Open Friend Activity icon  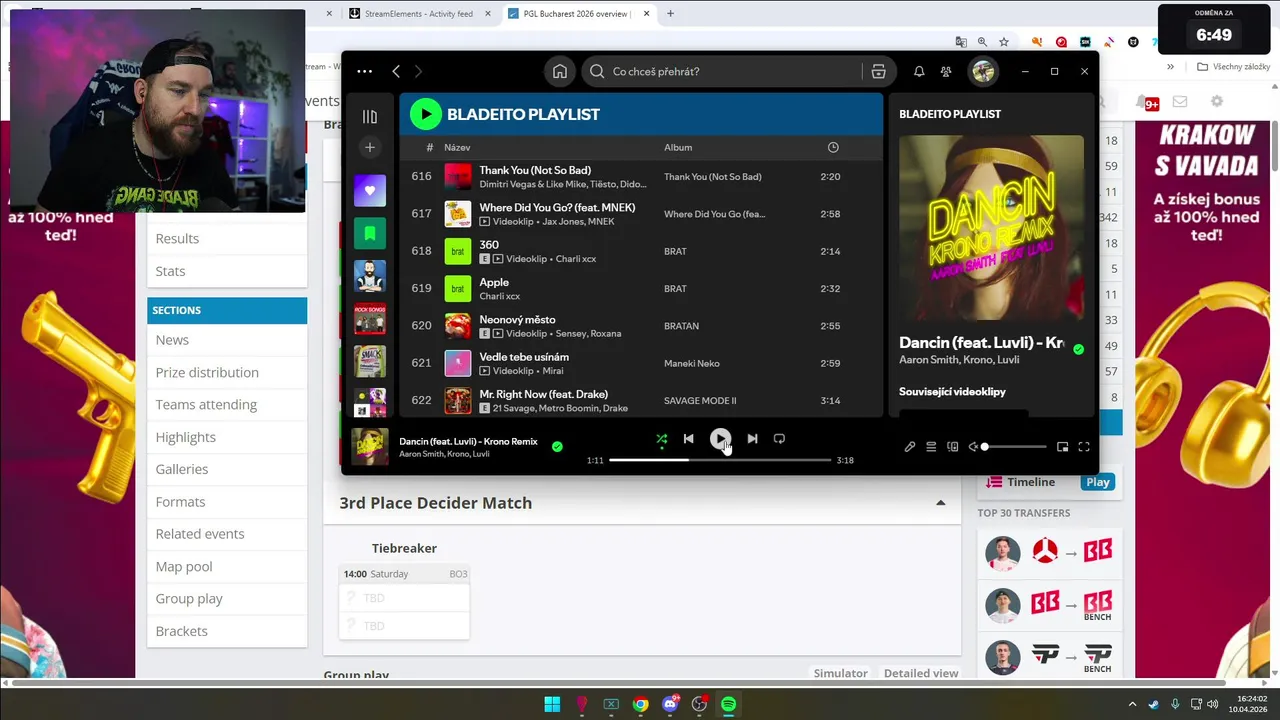tap(946, 72)
